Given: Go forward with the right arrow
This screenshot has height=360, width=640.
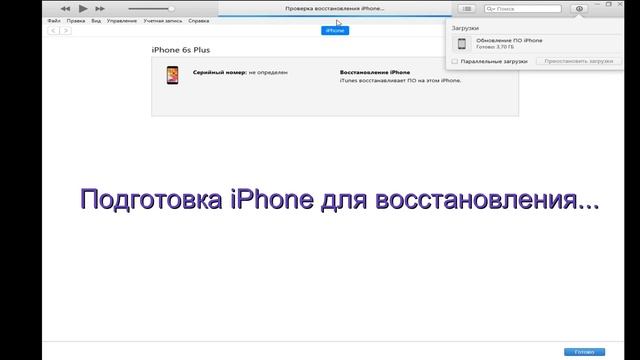Looking at the screenshot, I should [x=66, y=31].
